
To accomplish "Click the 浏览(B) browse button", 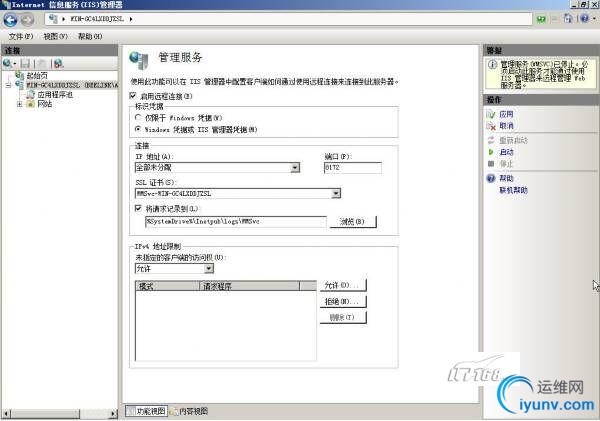I will [352, 222].
